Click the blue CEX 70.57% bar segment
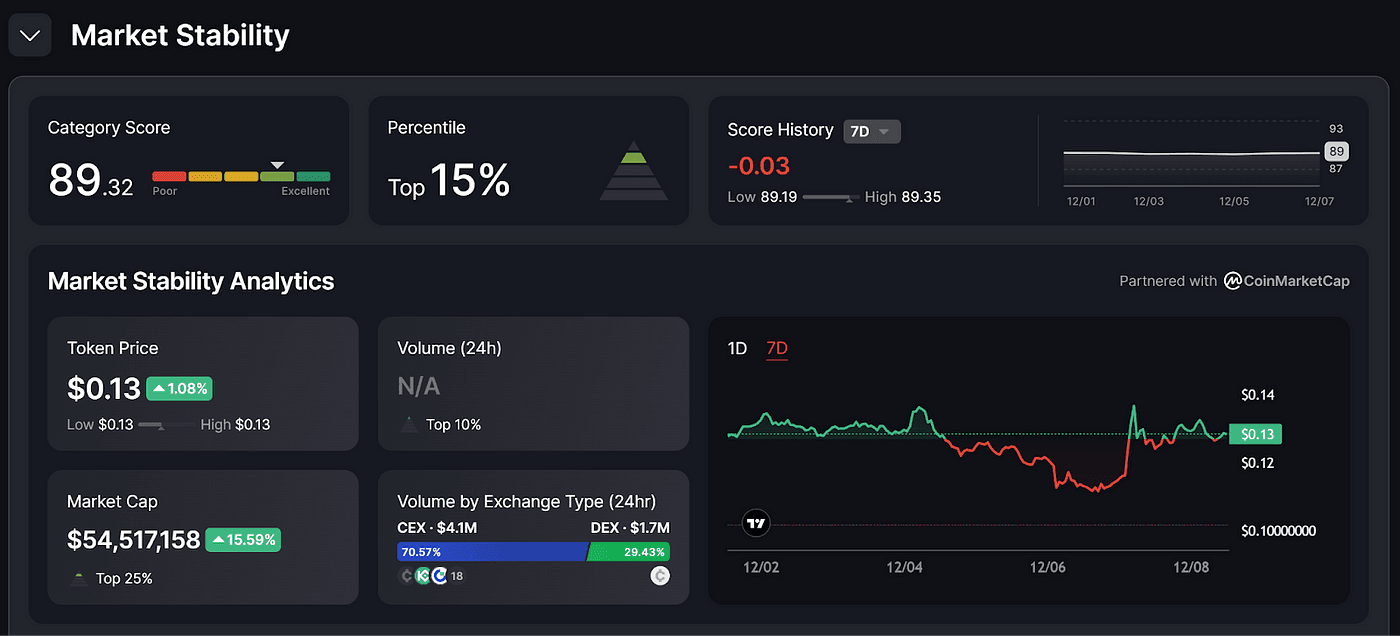1400x636 pixels. coord(492,552)
